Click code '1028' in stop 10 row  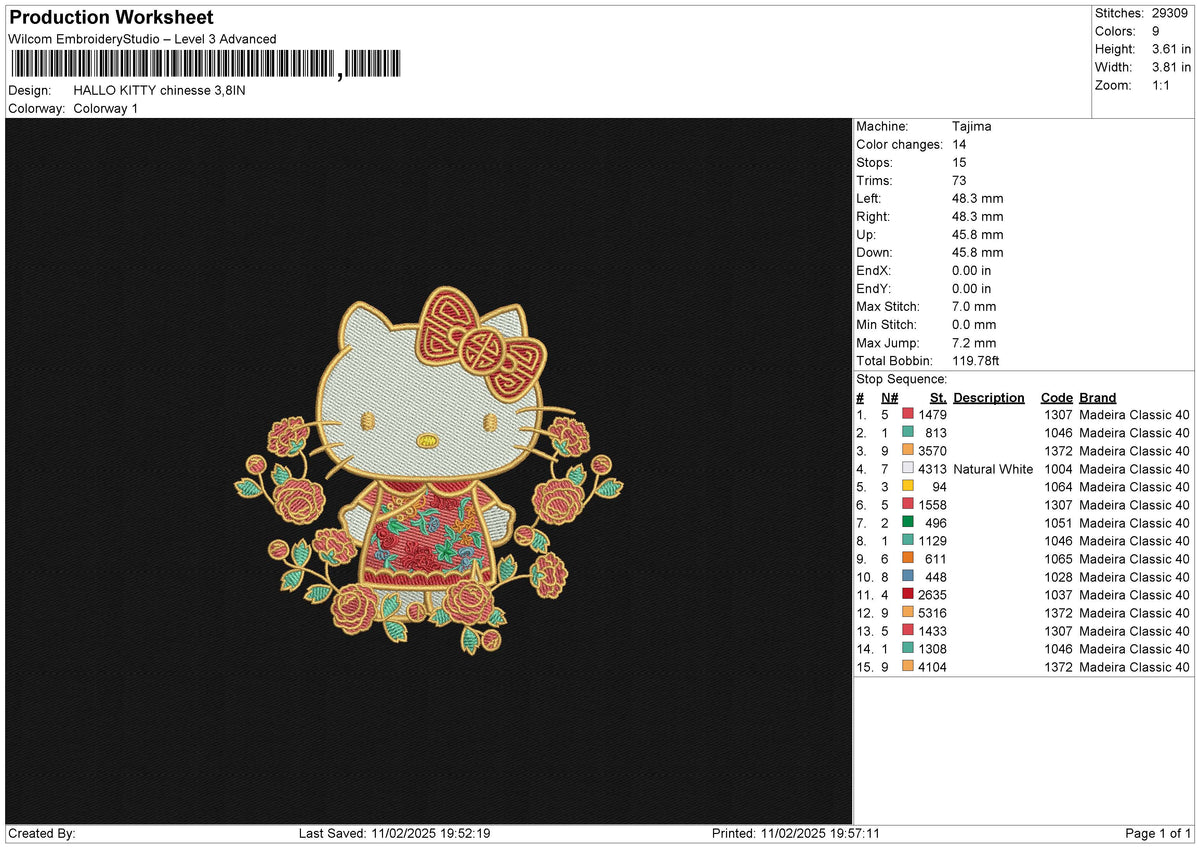coord(1058,576)
